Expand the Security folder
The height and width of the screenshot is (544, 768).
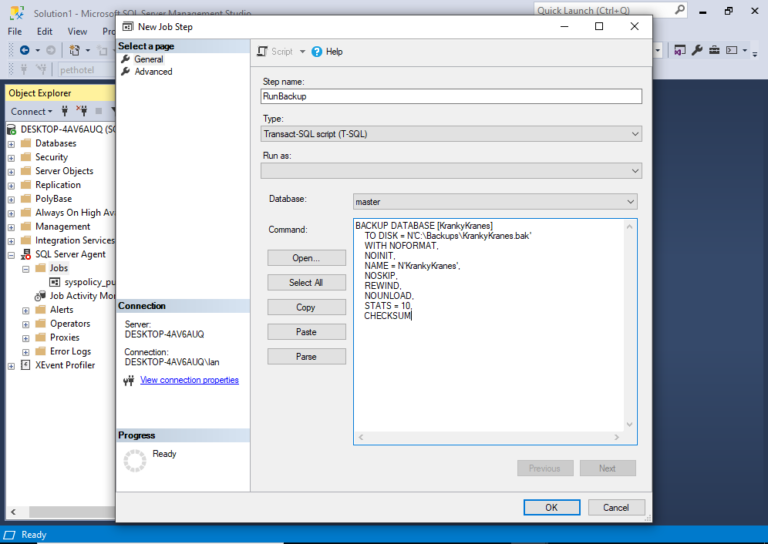coord(11,158)
